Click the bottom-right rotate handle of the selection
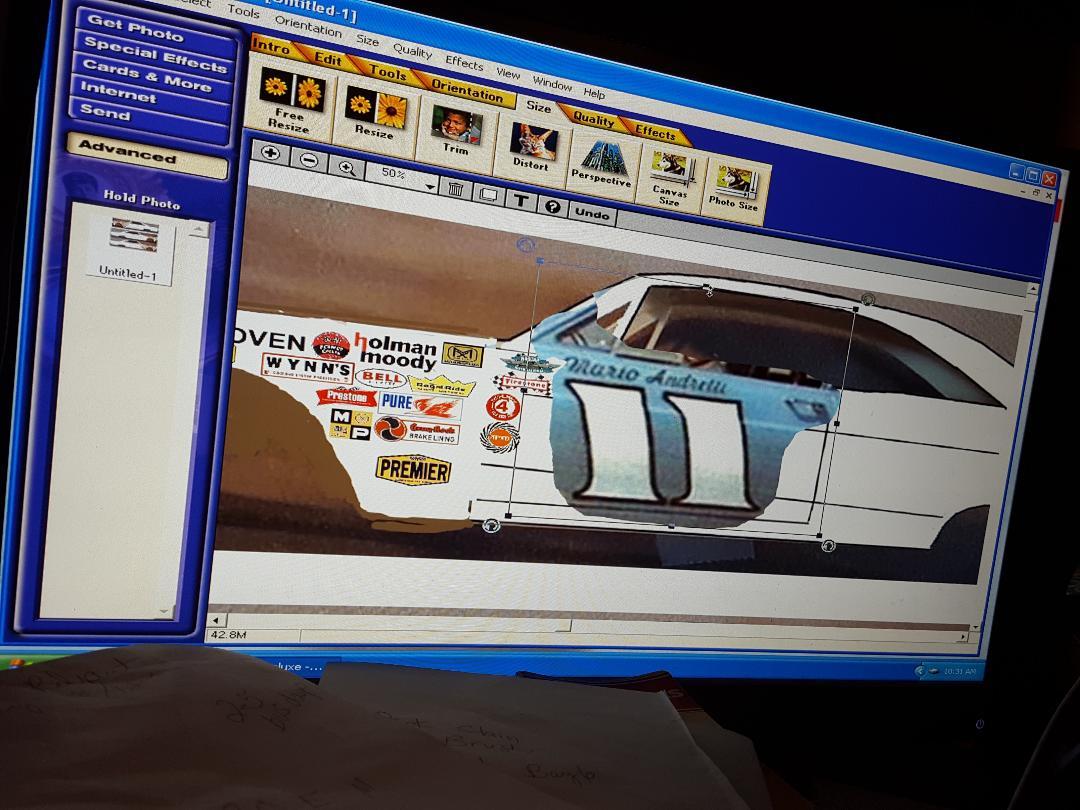This screenshot has height=810, width=1080. [828, 546]
